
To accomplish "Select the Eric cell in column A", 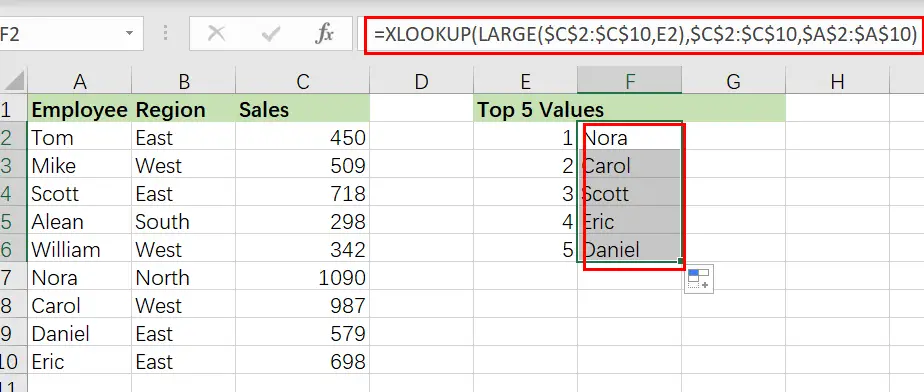I will [80, 360].
